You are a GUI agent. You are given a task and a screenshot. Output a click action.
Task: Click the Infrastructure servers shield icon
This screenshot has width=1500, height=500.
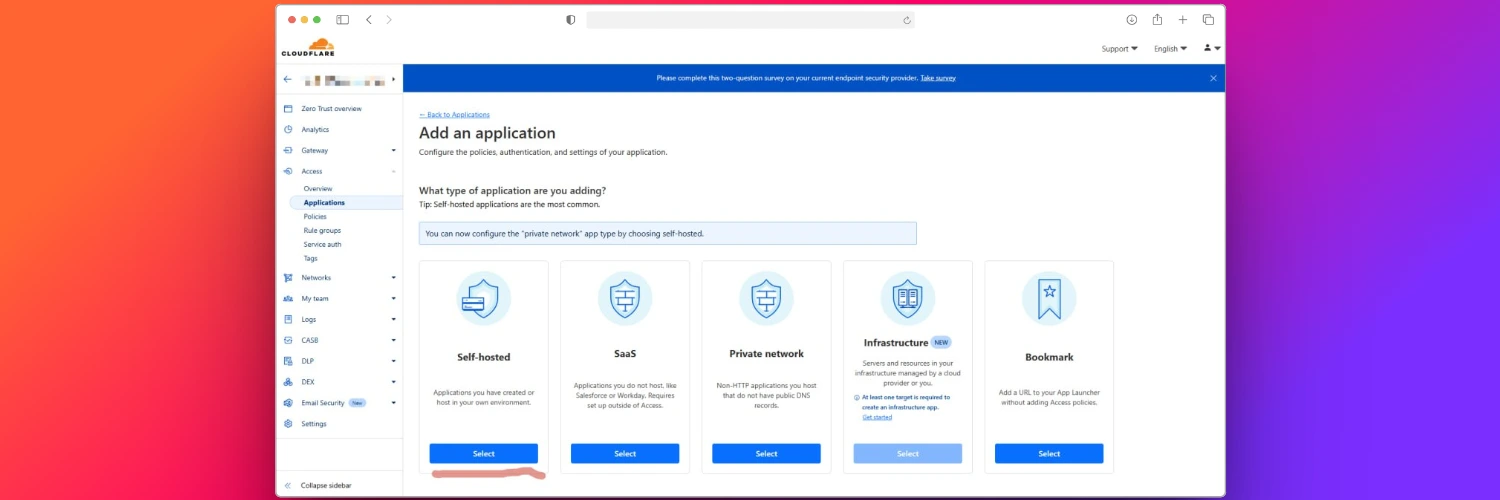[x=907, y=298]
